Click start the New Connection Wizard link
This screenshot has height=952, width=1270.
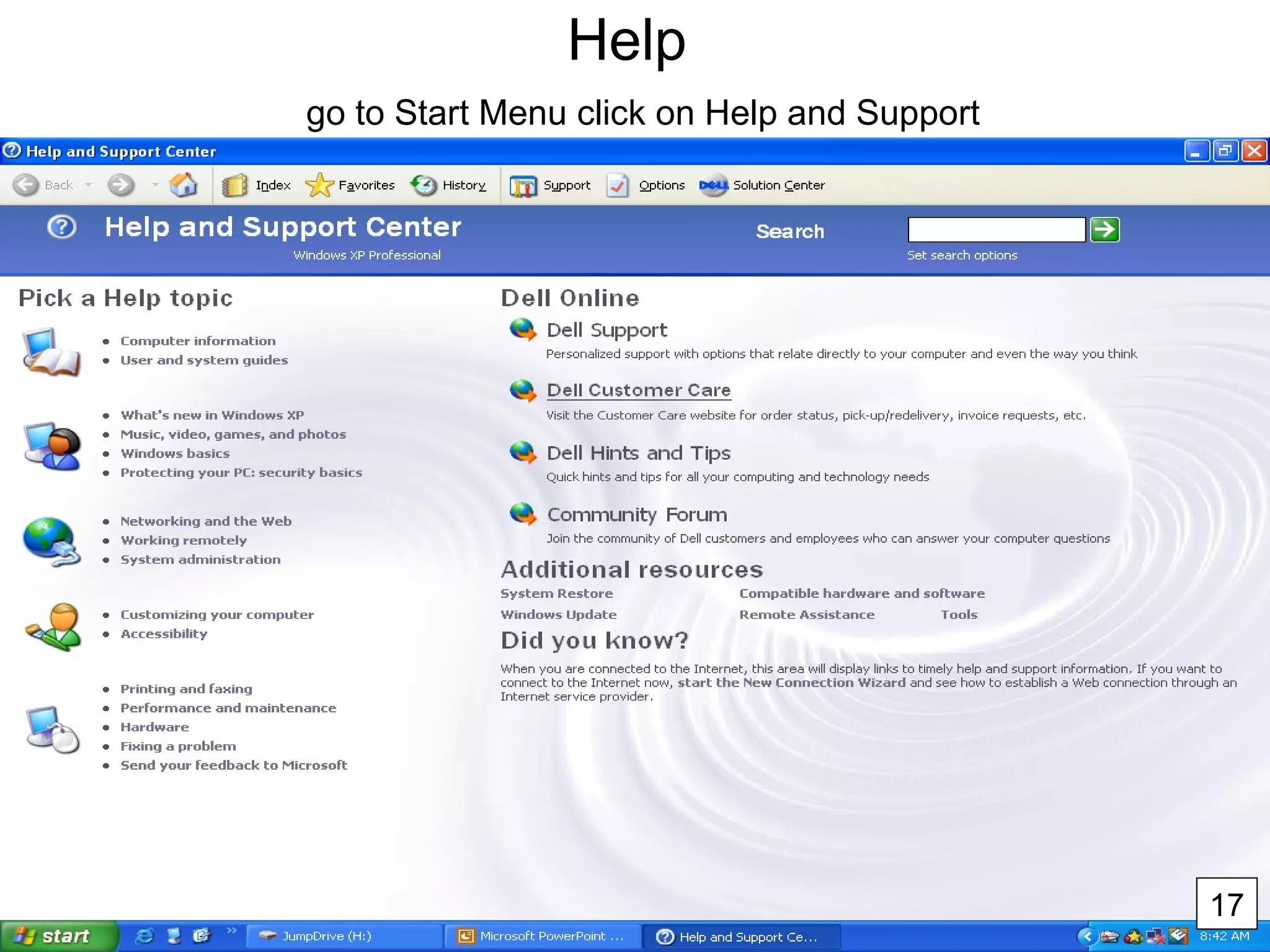791,683
